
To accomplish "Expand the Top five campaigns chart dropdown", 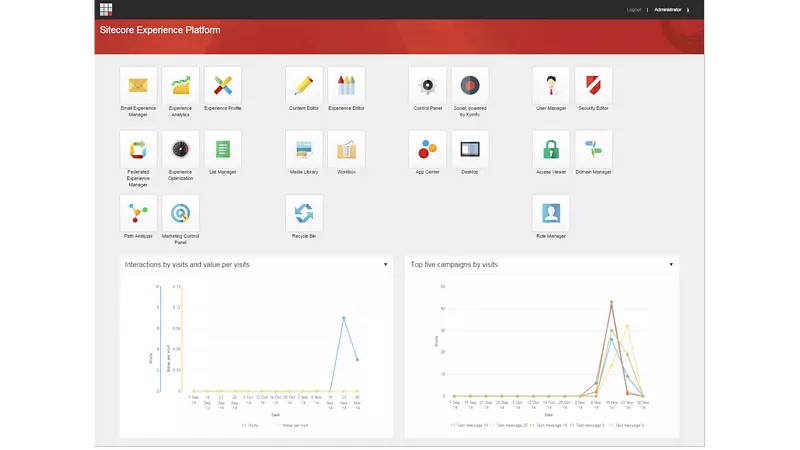I will [x=671, y=264].
